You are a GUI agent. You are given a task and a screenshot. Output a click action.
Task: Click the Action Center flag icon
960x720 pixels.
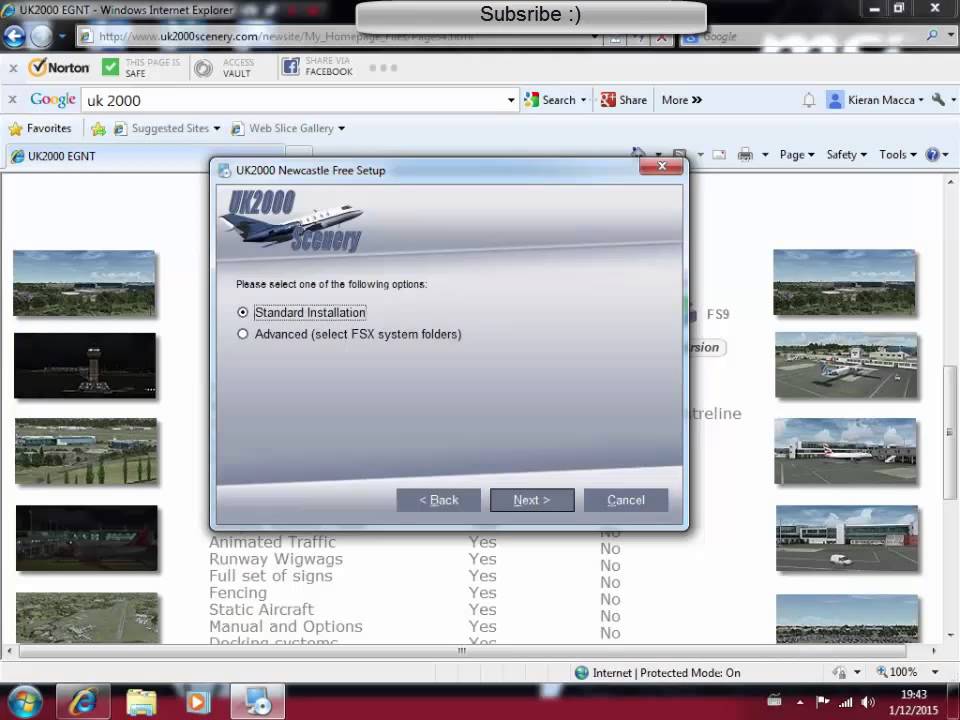tap(823, 702)
